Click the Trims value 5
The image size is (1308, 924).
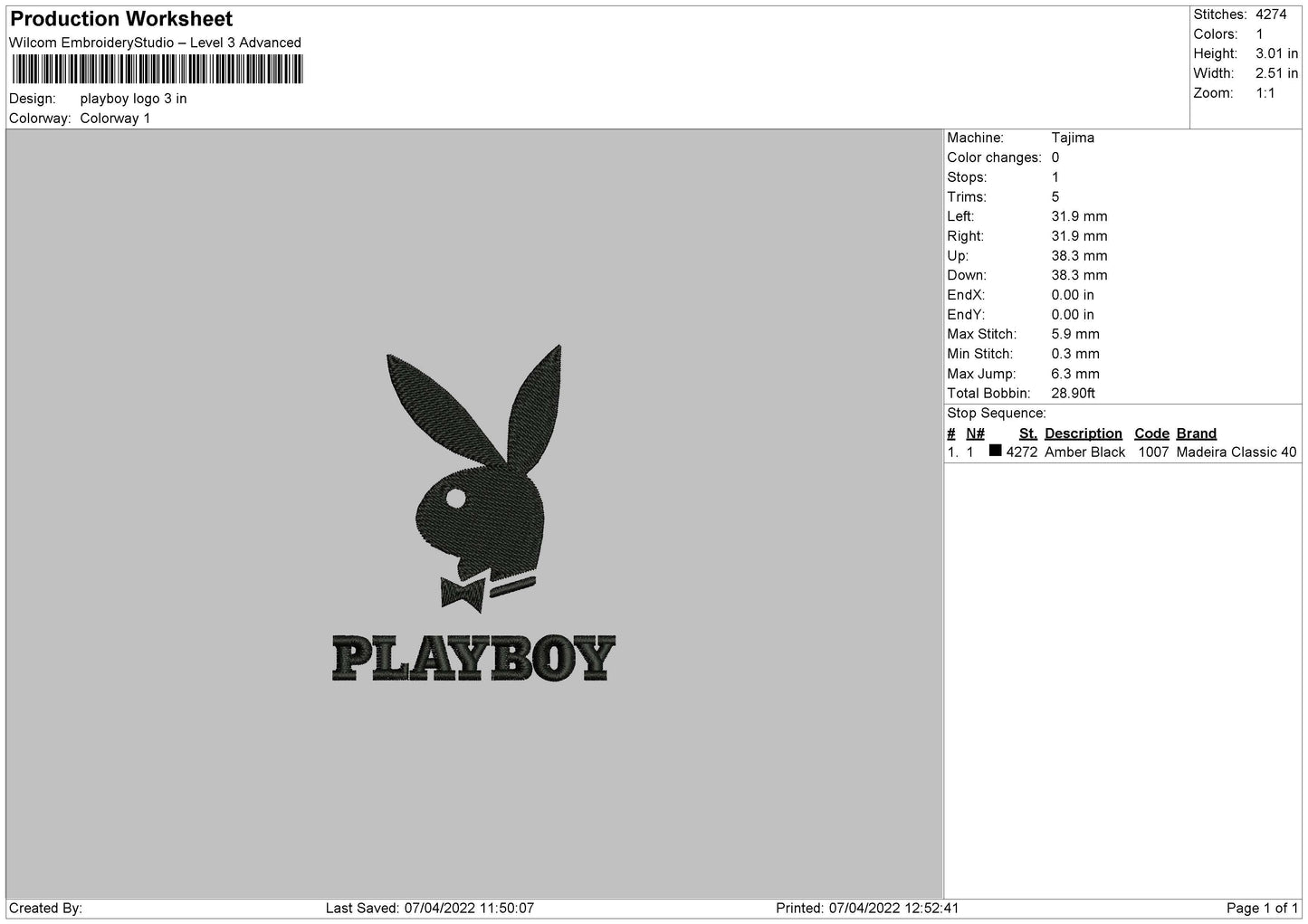pos(1055,196)
